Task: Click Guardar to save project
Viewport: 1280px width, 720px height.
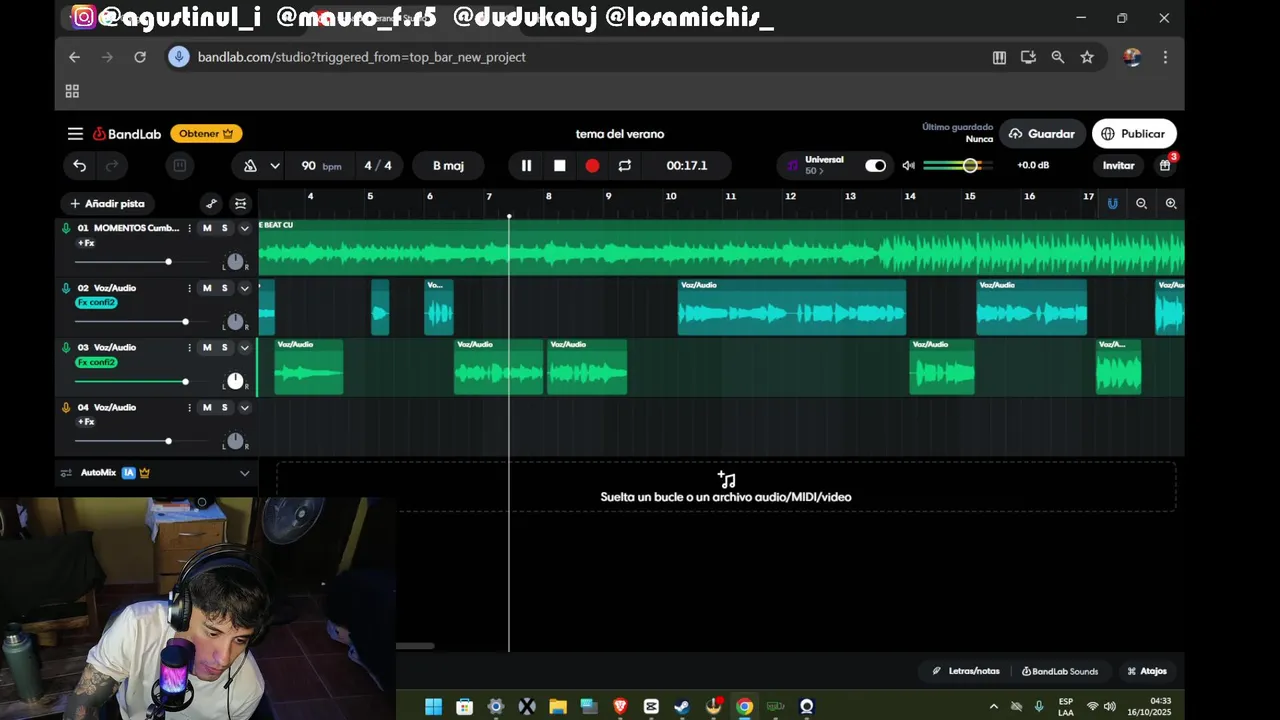Action: click(1042, 134)
